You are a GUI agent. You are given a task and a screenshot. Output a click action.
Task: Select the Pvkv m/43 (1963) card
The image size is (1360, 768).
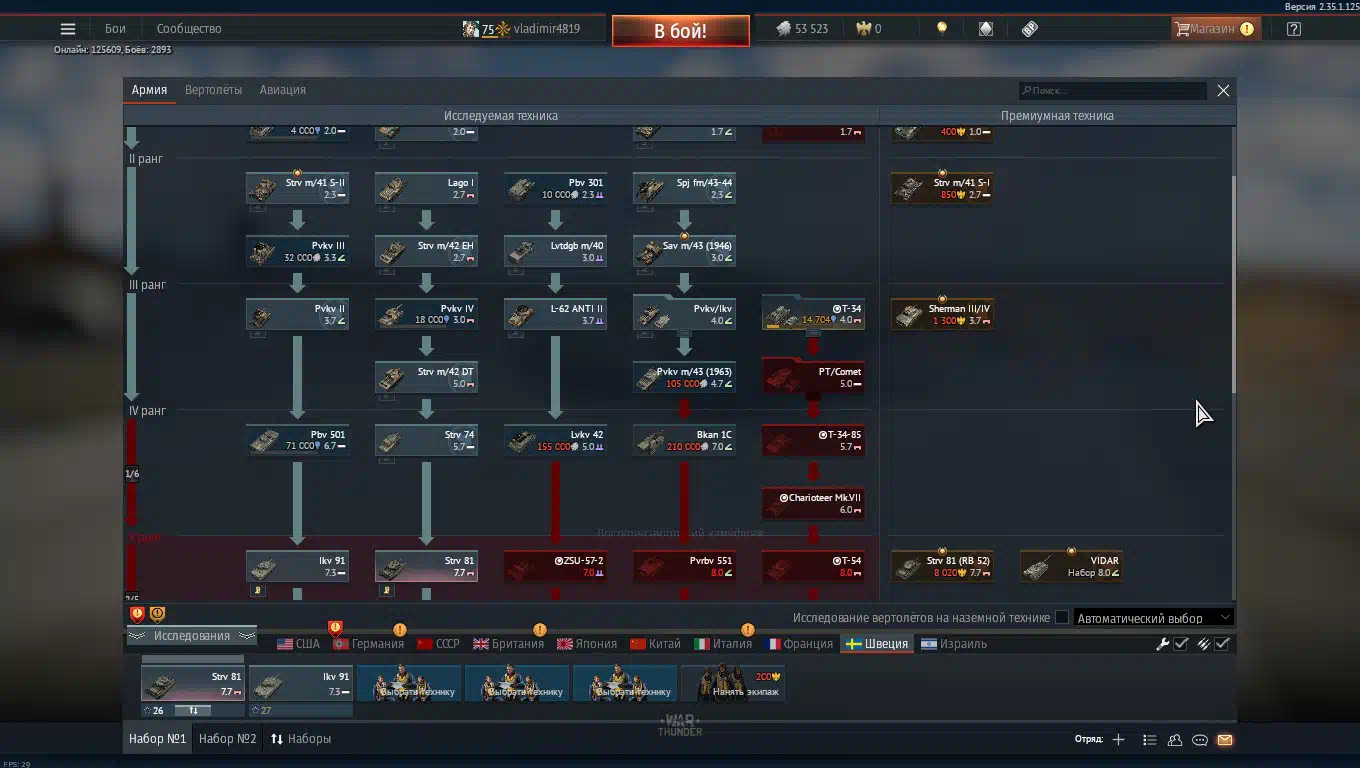pos(684,377)
